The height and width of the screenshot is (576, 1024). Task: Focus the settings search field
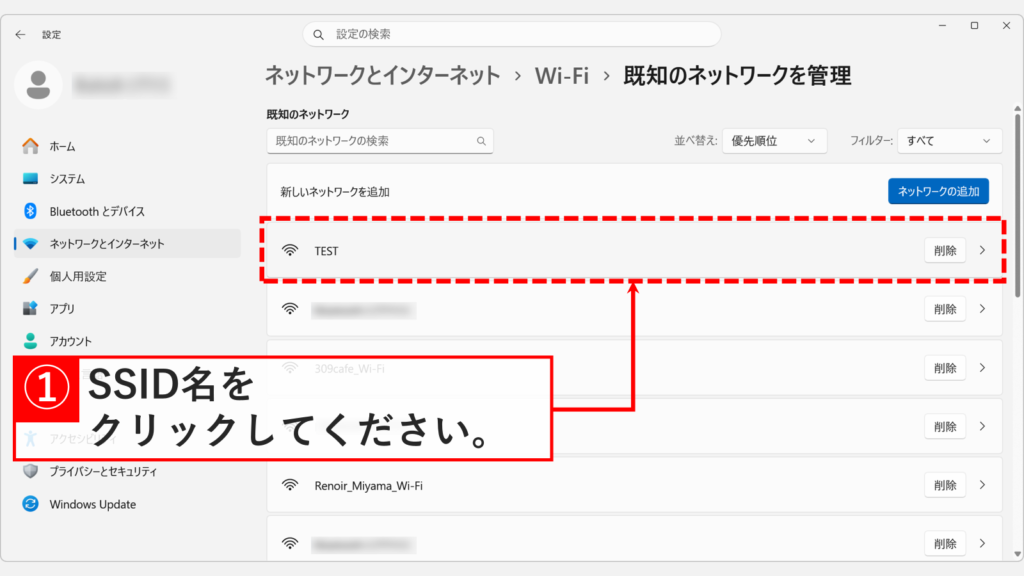(511, 34)
